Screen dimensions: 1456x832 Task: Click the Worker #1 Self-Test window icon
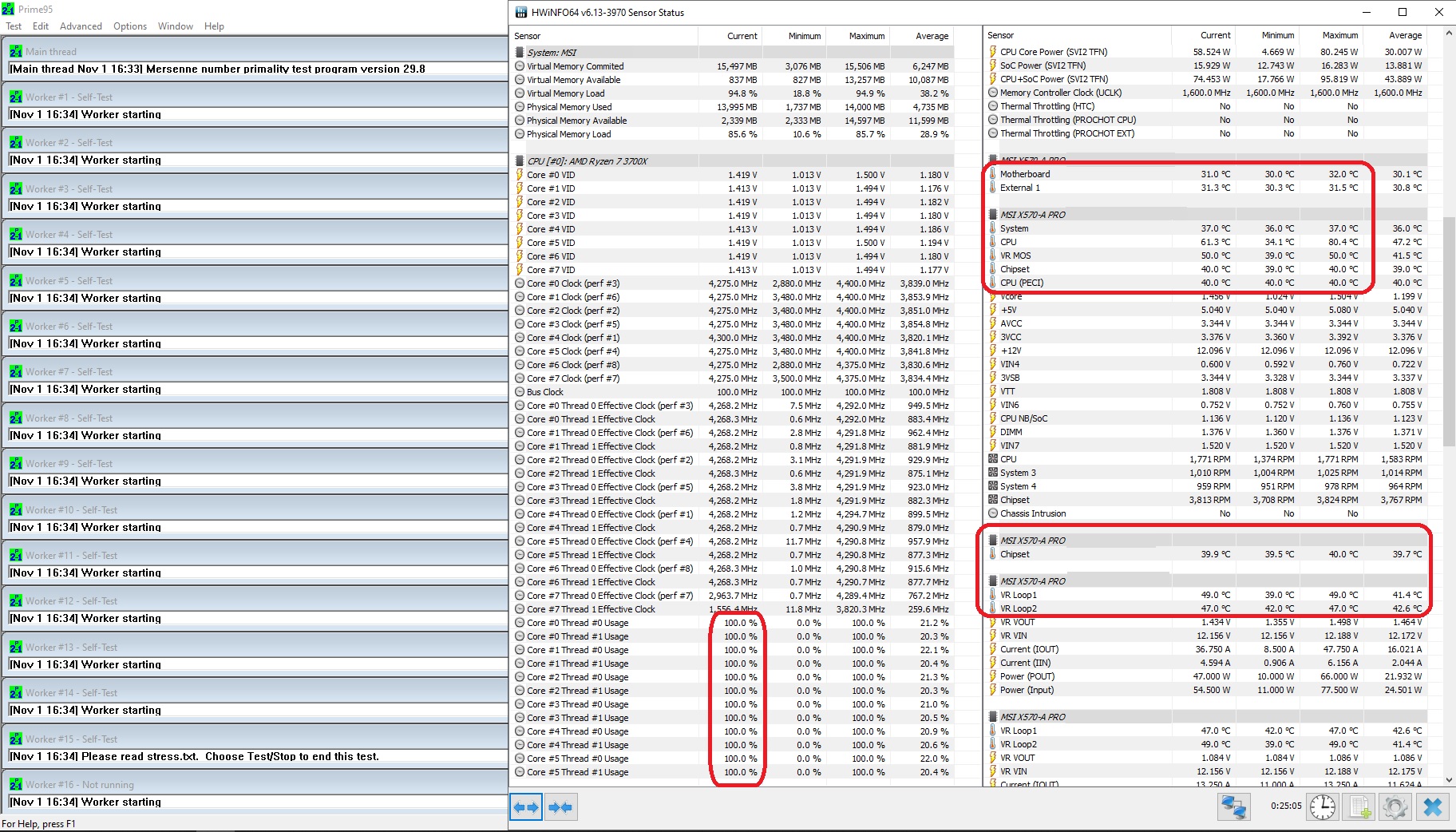(x=16, y=97)
